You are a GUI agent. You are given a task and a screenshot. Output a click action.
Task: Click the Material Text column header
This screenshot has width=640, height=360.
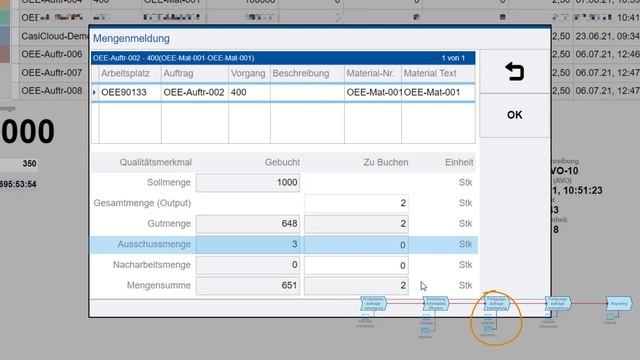(x=430, y=73)
